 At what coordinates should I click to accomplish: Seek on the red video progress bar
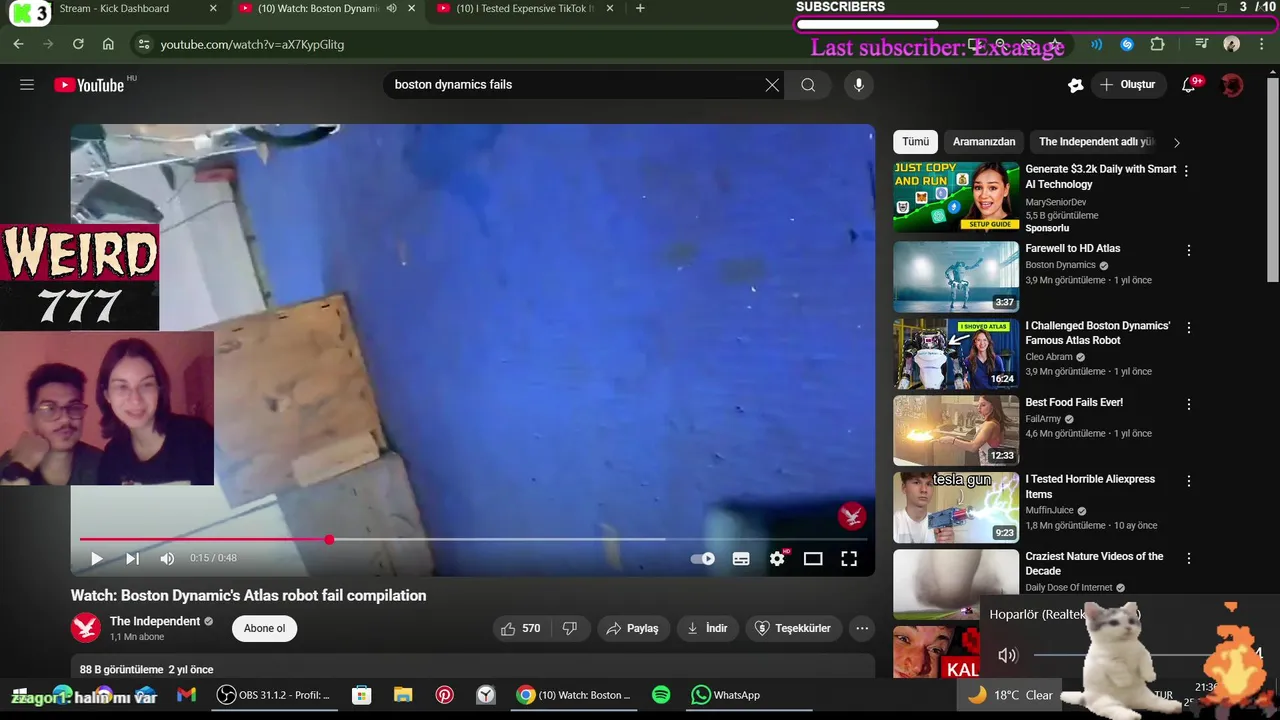472,539
